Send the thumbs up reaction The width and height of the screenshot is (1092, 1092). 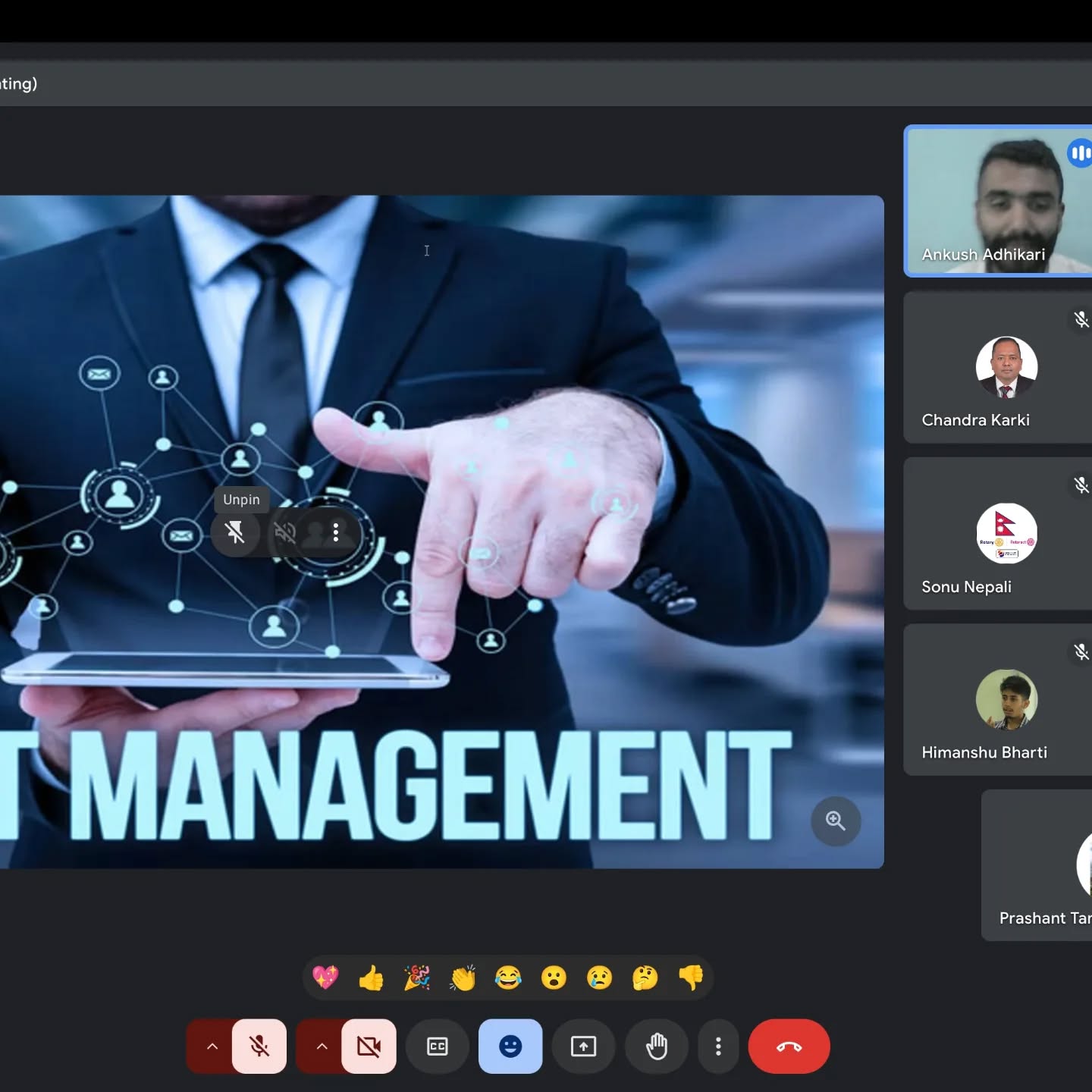click(372, 977)
